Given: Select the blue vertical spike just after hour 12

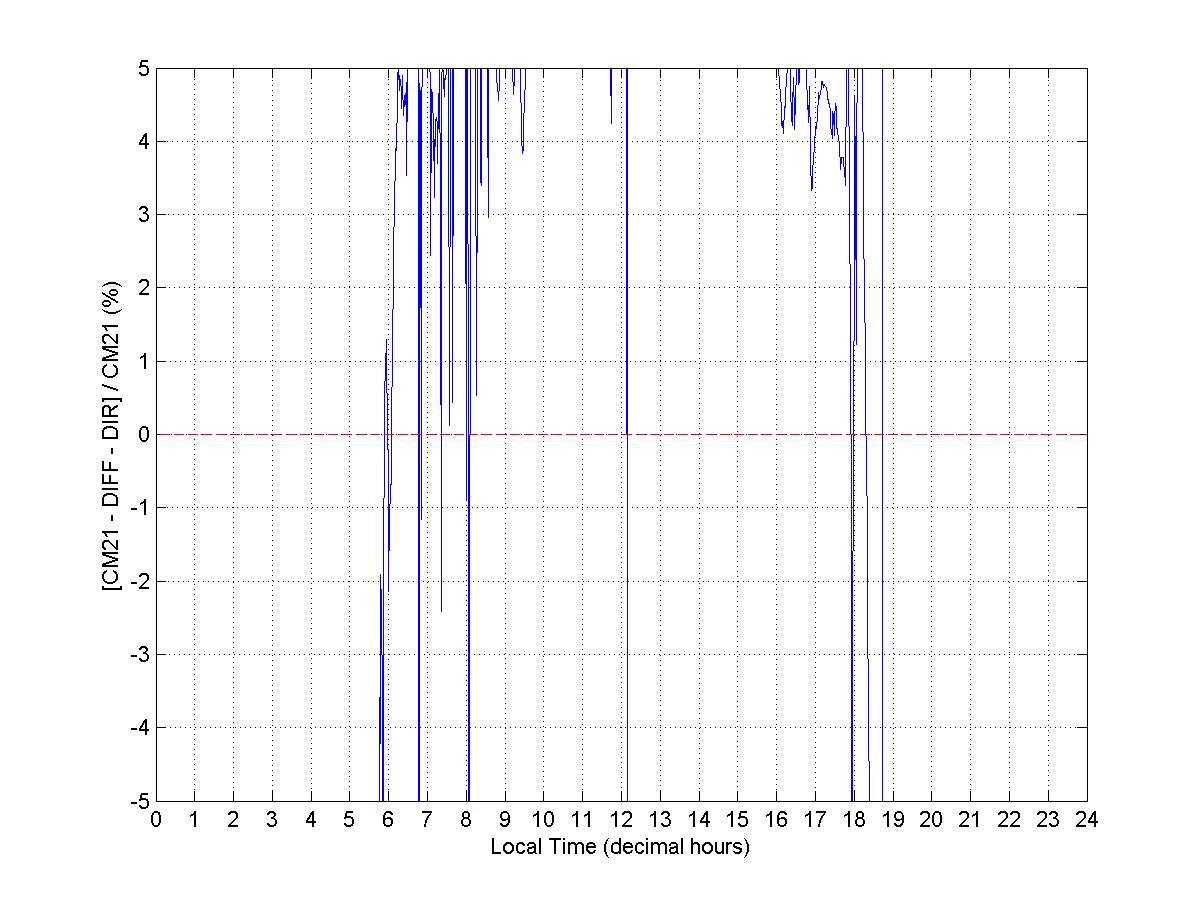Looking at the screenshot, I should [627, 250].
